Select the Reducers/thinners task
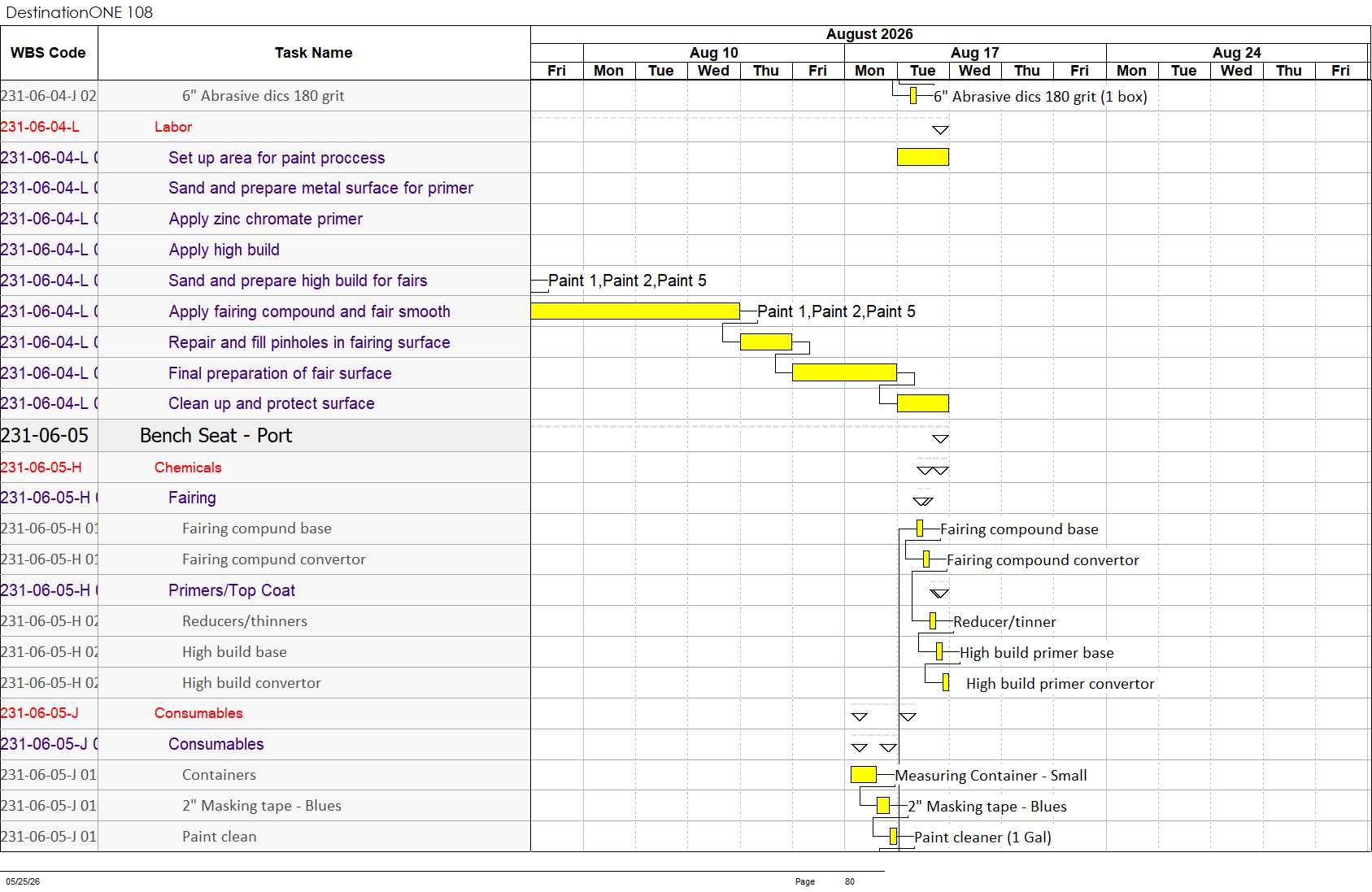1372x892 pixels. [245, 621]
